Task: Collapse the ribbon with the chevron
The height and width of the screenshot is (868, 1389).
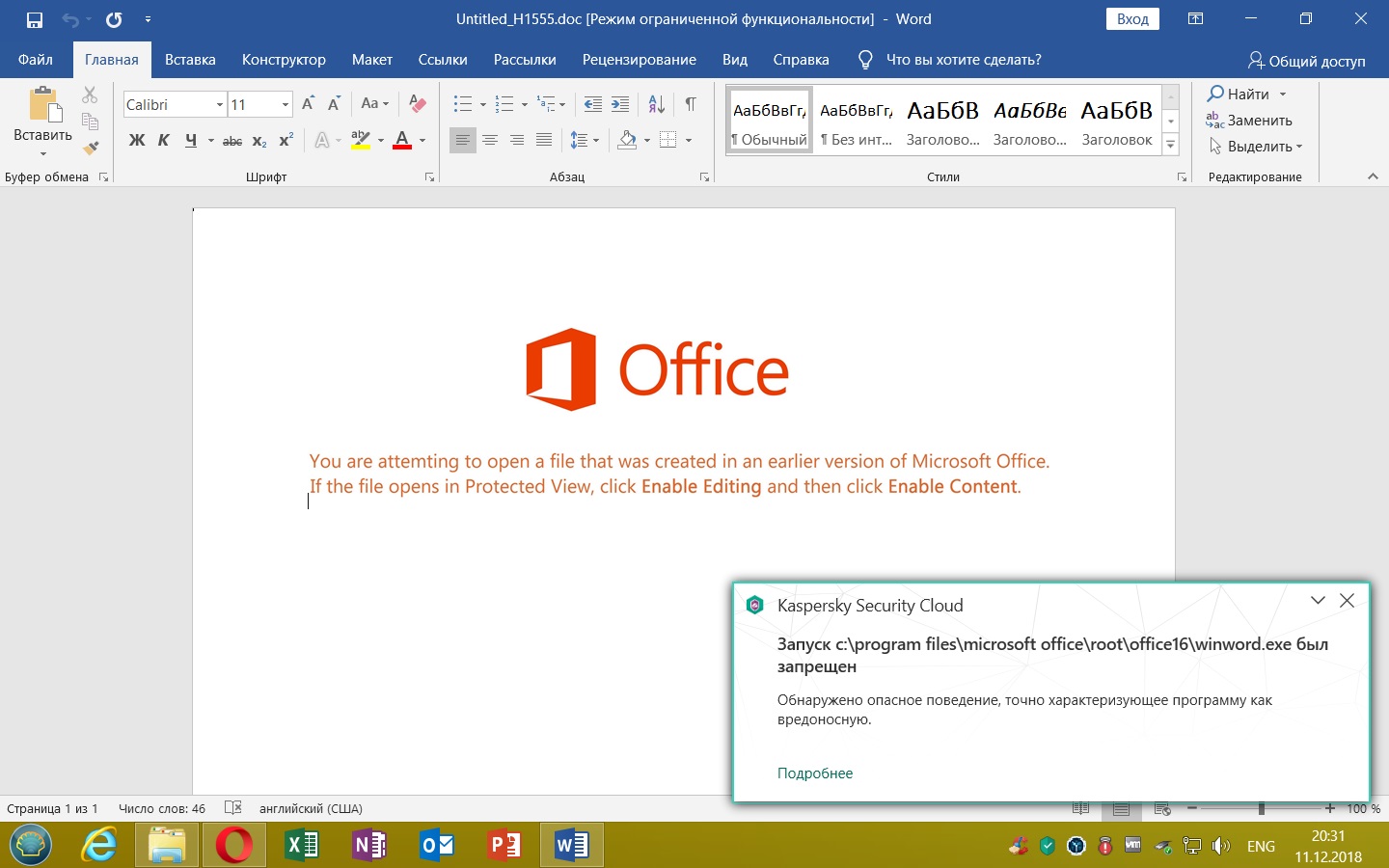Action: (x=1373, y=176)
